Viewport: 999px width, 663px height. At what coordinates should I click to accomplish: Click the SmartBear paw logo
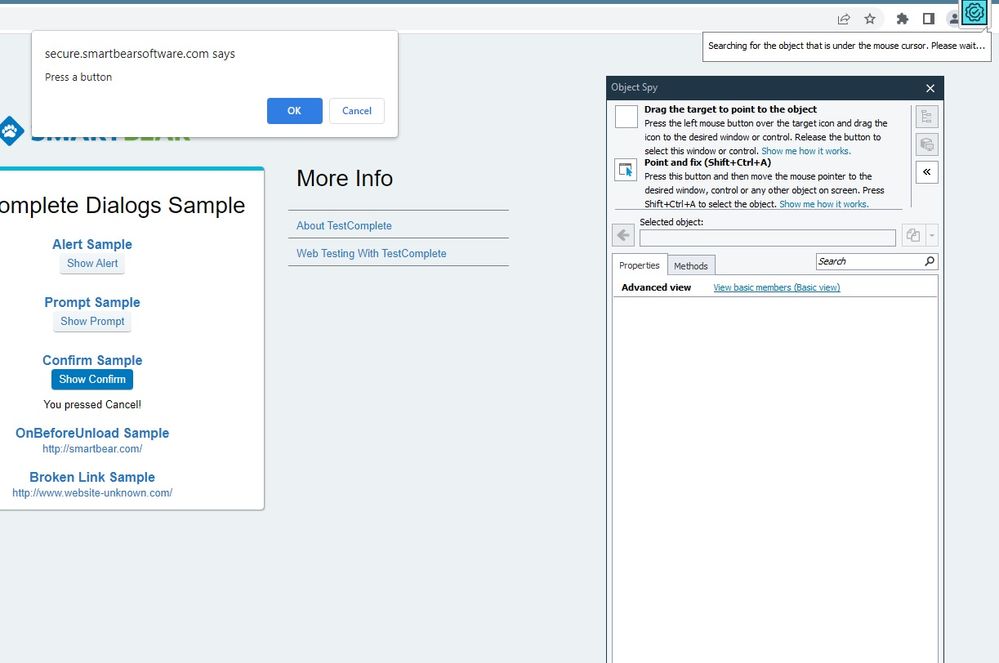click(10, 131)
